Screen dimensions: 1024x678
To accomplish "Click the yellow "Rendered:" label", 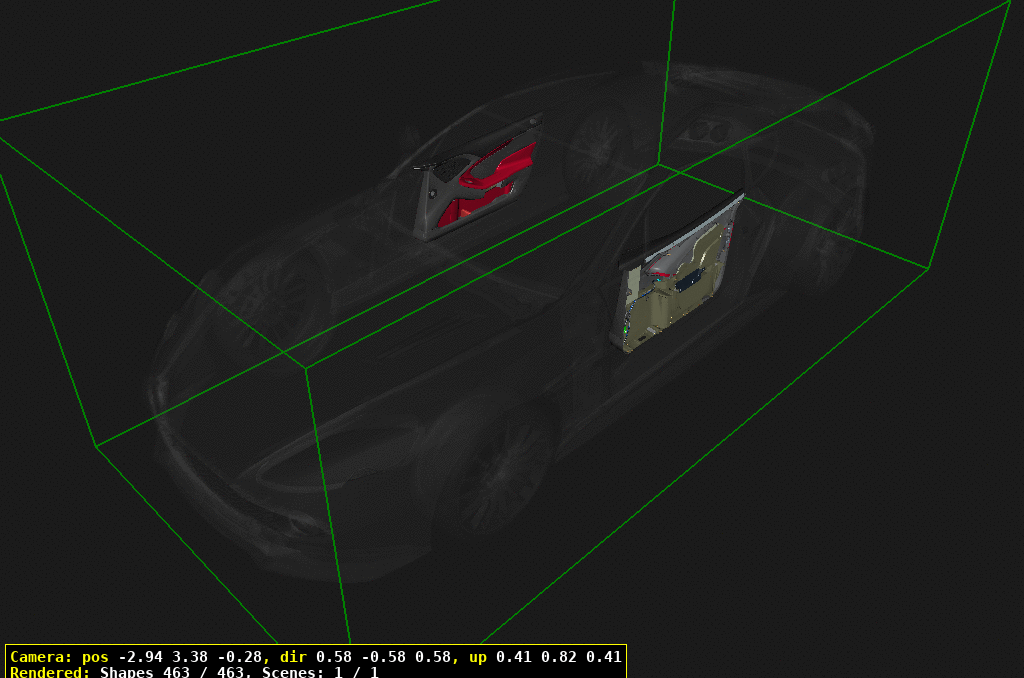I will click(x=50, y=672).
